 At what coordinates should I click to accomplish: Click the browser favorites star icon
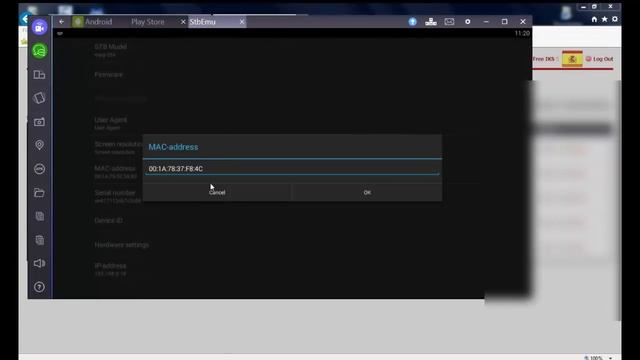[x=604, y=19]
